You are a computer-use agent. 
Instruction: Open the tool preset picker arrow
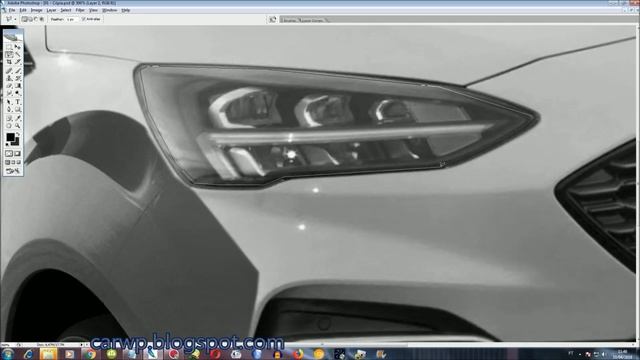coord(16,19)
